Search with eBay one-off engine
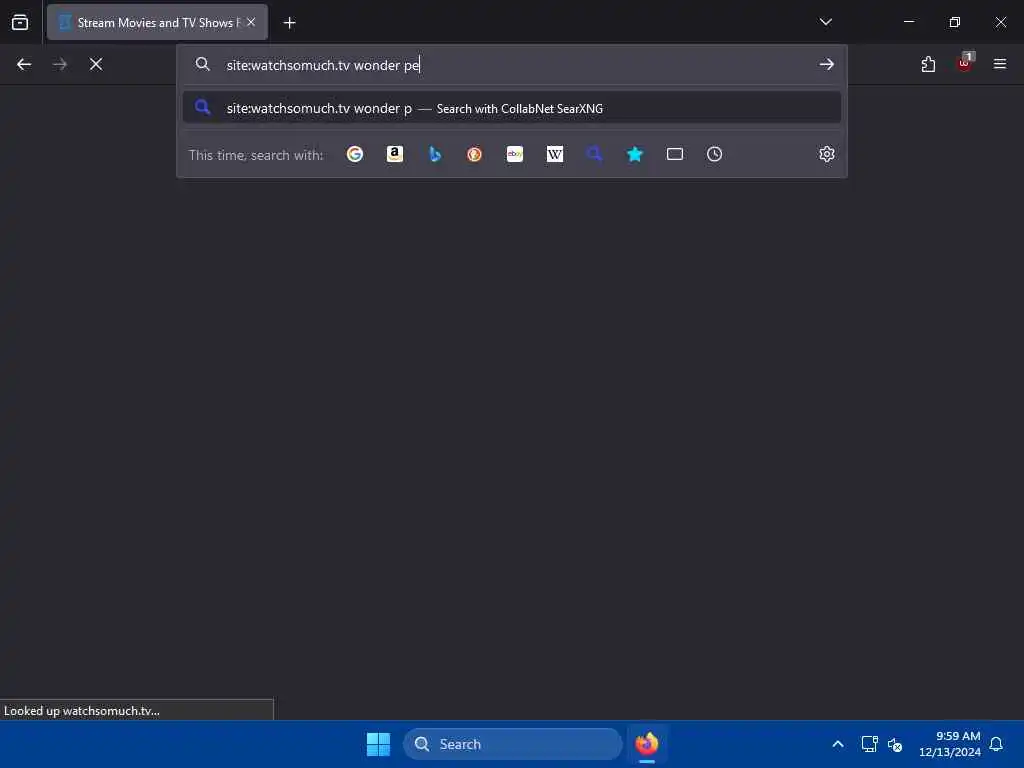 tap(515, 154)
